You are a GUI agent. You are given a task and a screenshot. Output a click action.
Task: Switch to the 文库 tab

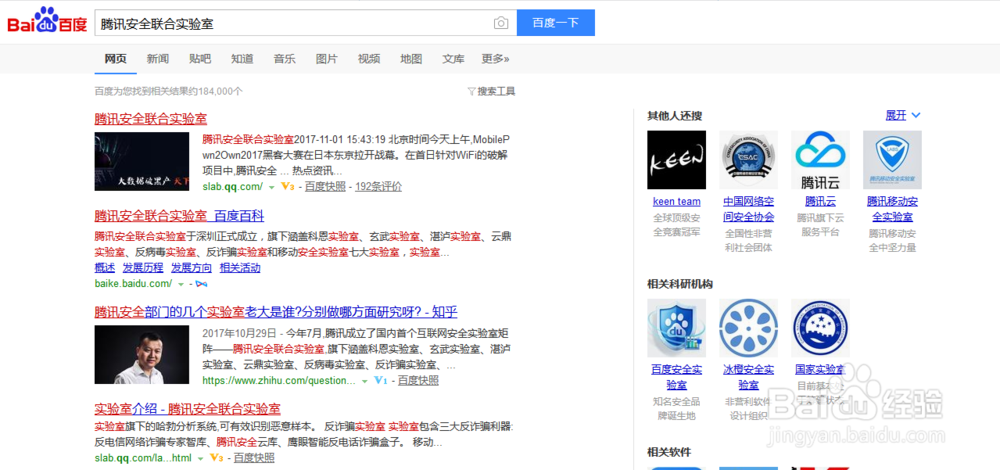[x=453, y=59]
